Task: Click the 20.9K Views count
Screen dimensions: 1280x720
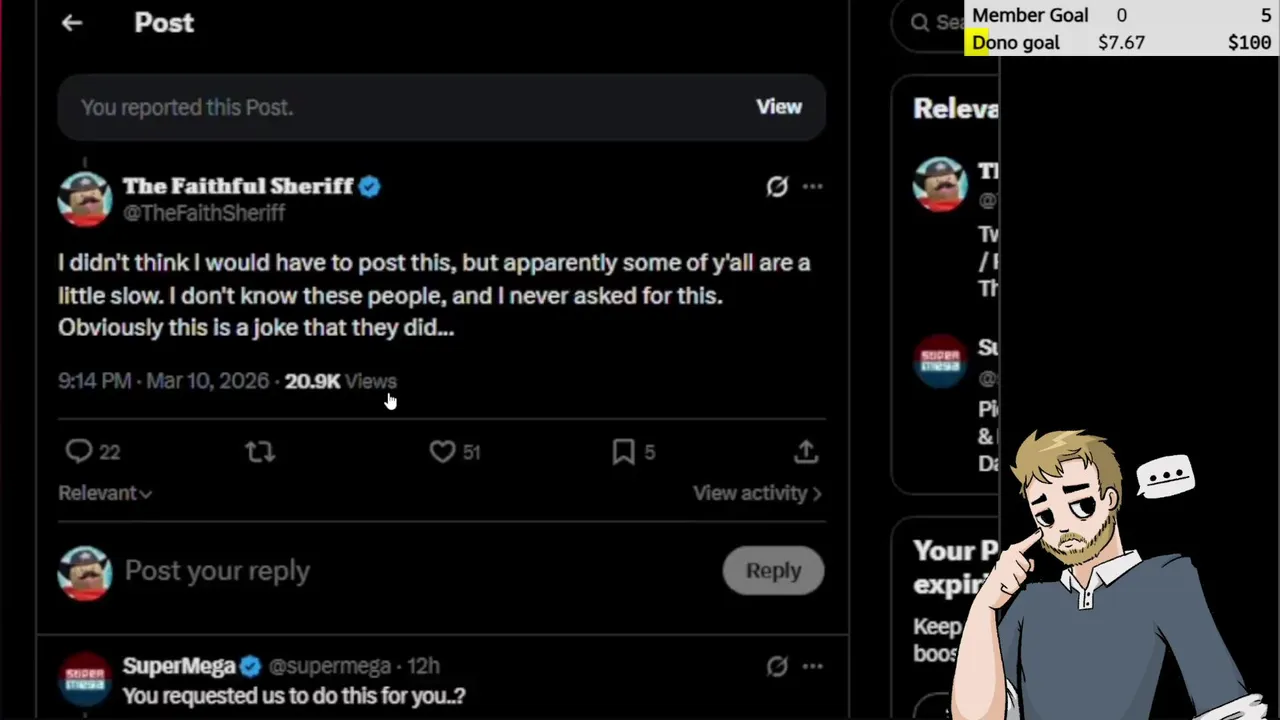Action: pos(340,381)
